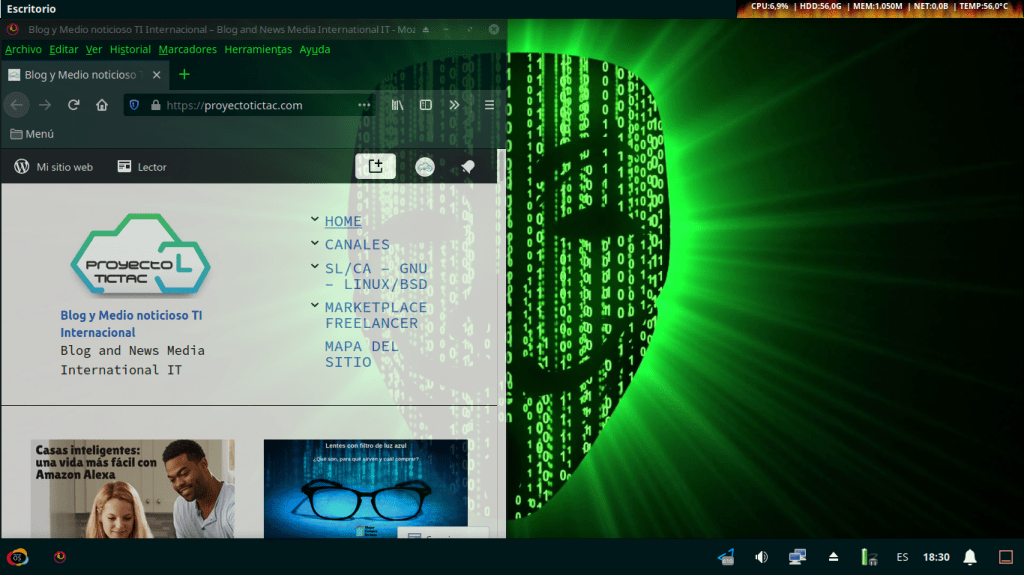Reload the current page in Firefox
Viewport: 1024px width, 575px height.
(73, 105)
